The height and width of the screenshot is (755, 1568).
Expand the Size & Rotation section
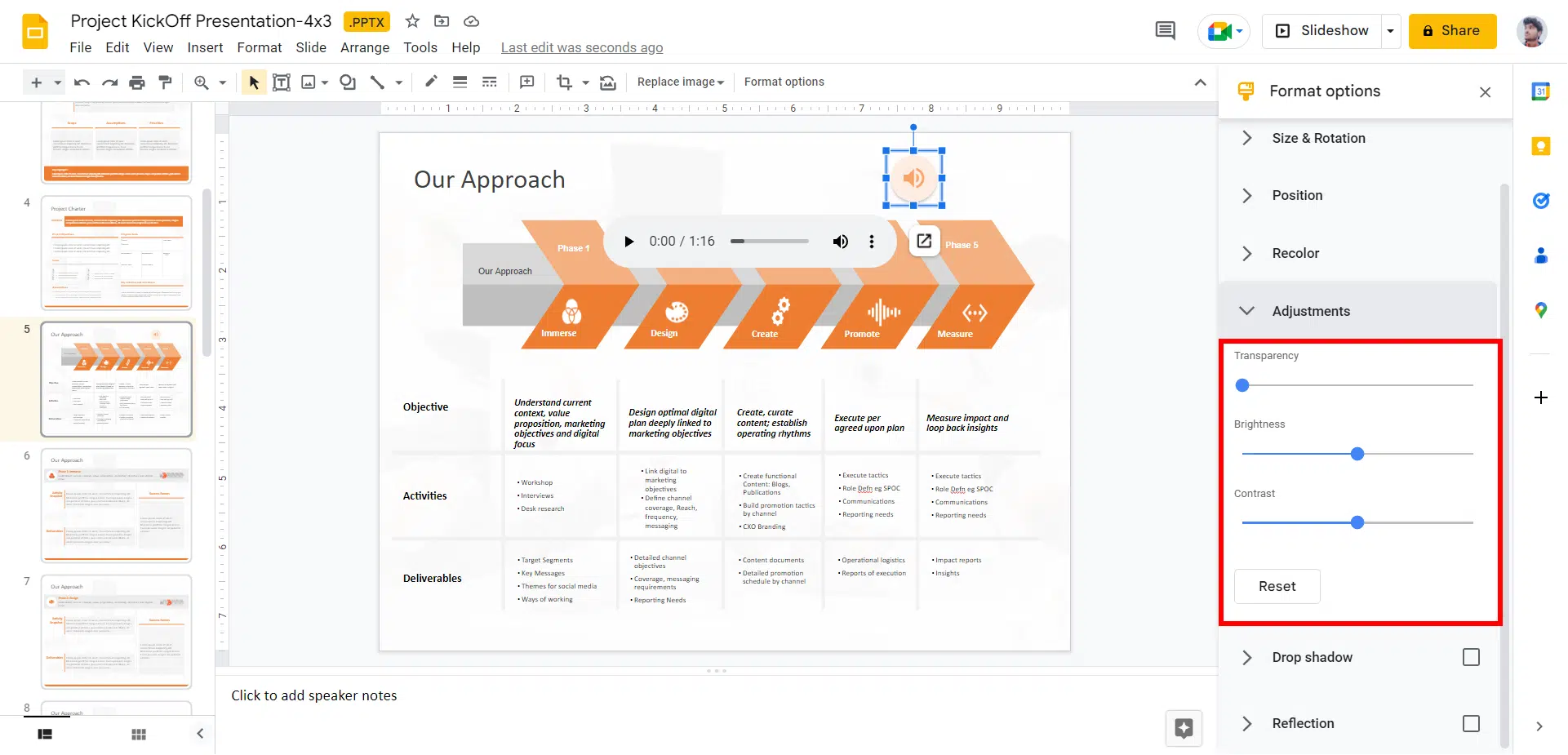(1317, 139)
